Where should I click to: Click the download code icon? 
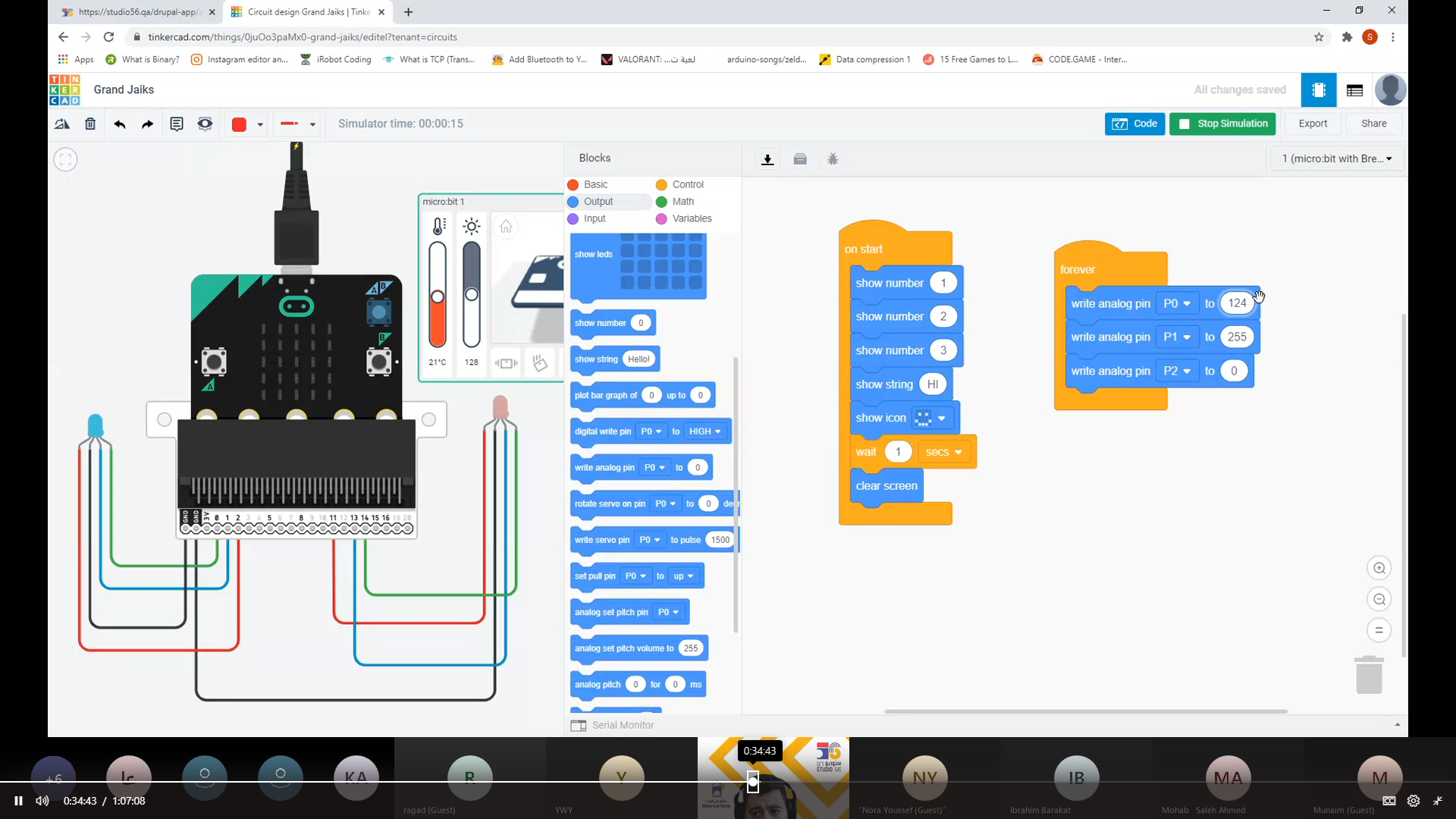(767, 159)
